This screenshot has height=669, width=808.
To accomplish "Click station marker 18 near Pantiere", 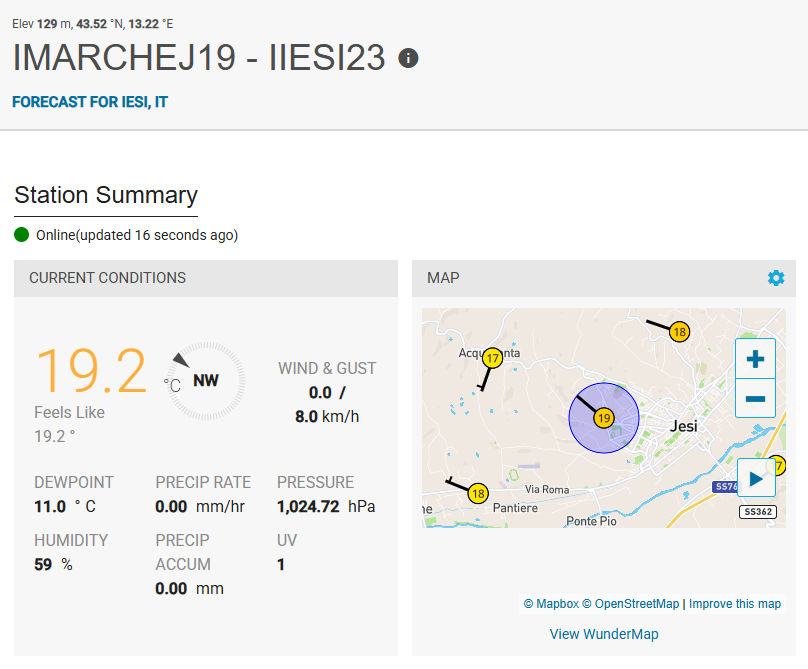I will click(x=478, y=493).
